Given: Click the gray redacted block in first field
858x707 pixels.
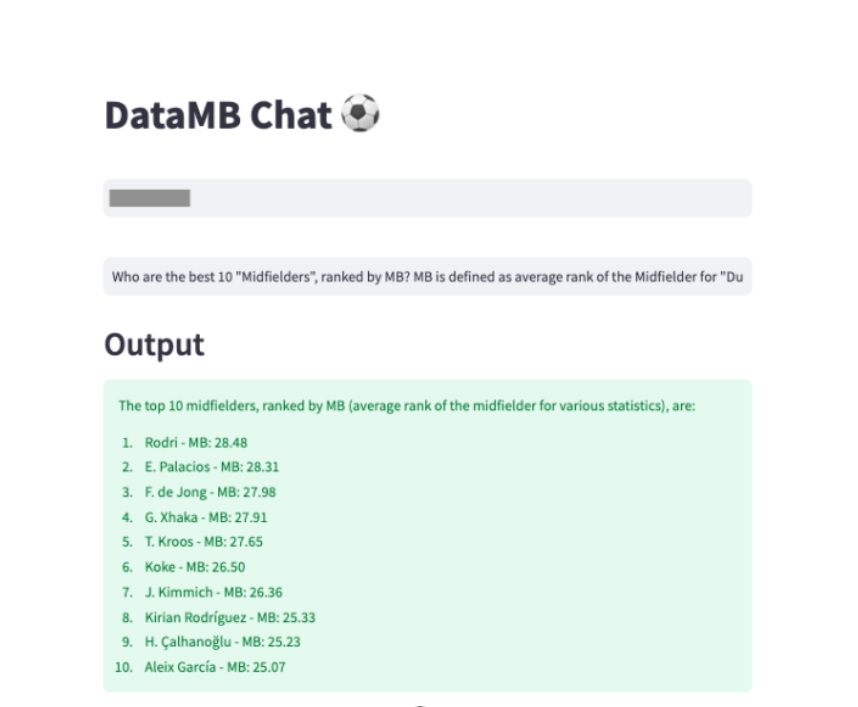Looking at the screenshot, I should tap(149, 198).
